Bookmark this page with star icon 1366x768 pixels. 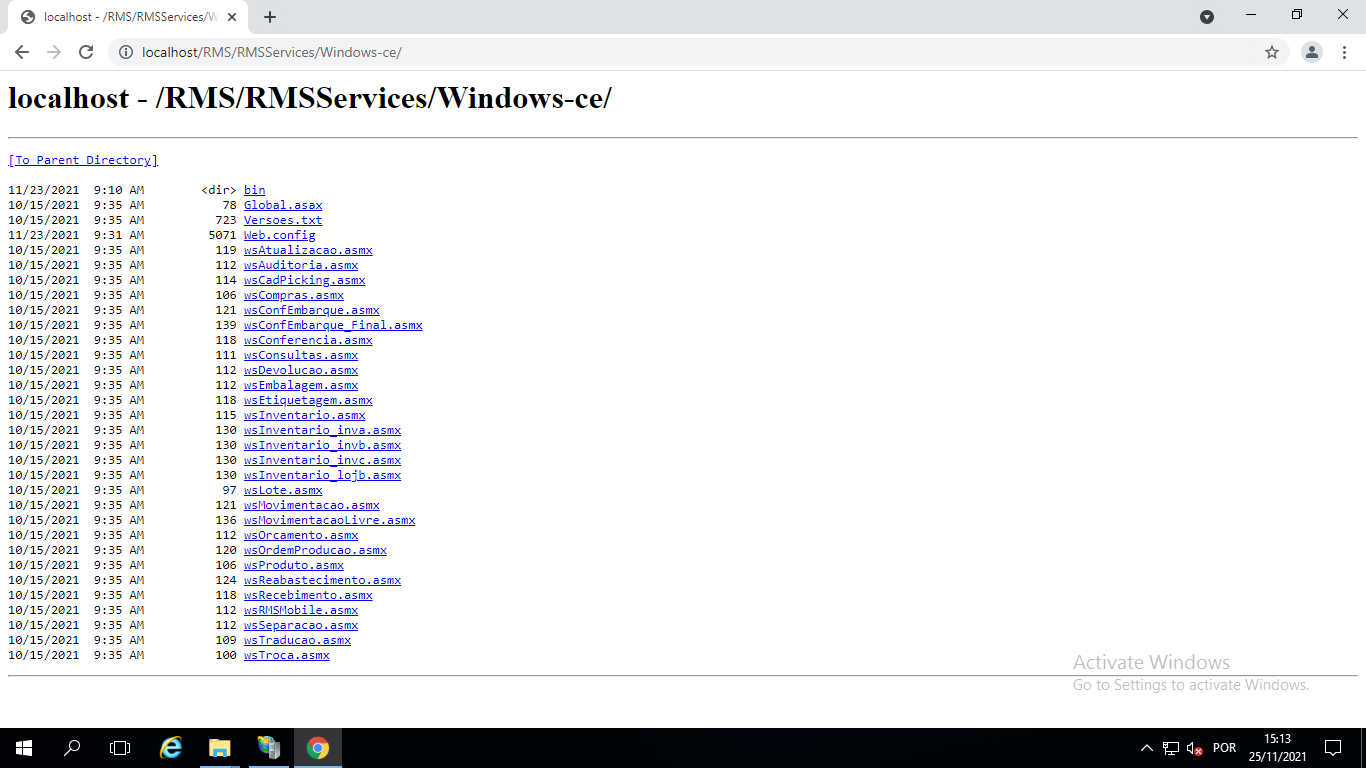coord(1272,52)
